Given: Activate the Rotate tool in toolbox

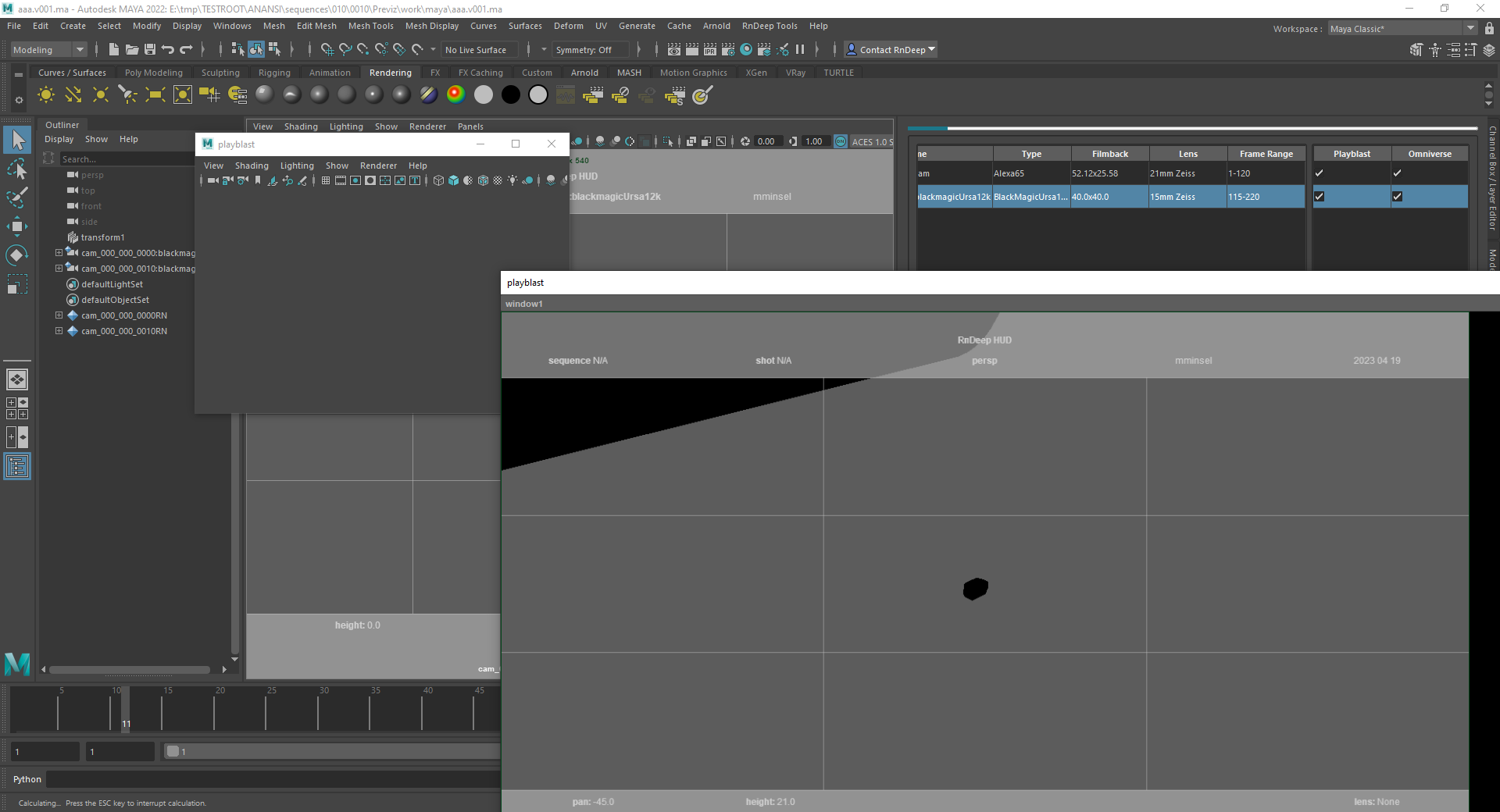Looking at the screenshot, I should click(x=17, y=255).
